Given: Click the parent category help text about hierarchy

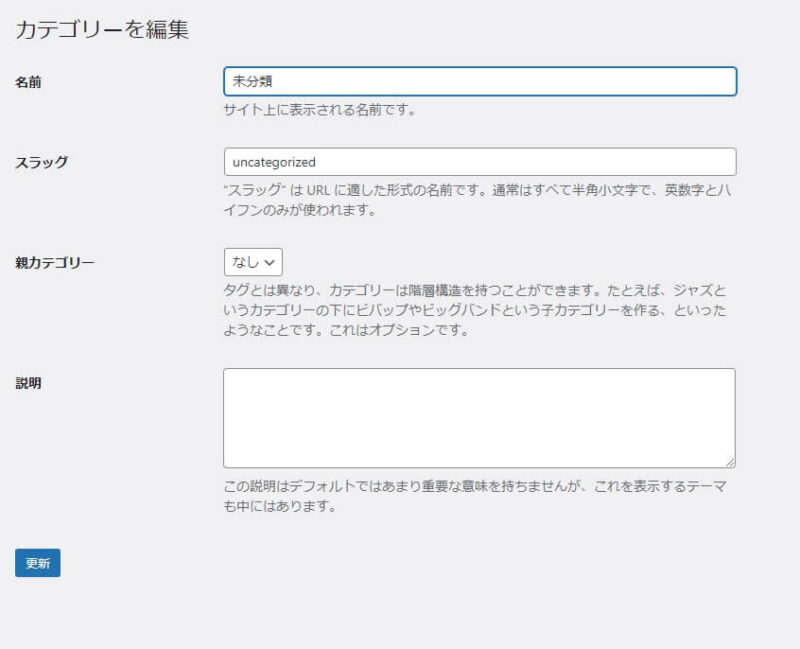Looking at the screenshot, I should coord(475,311).
